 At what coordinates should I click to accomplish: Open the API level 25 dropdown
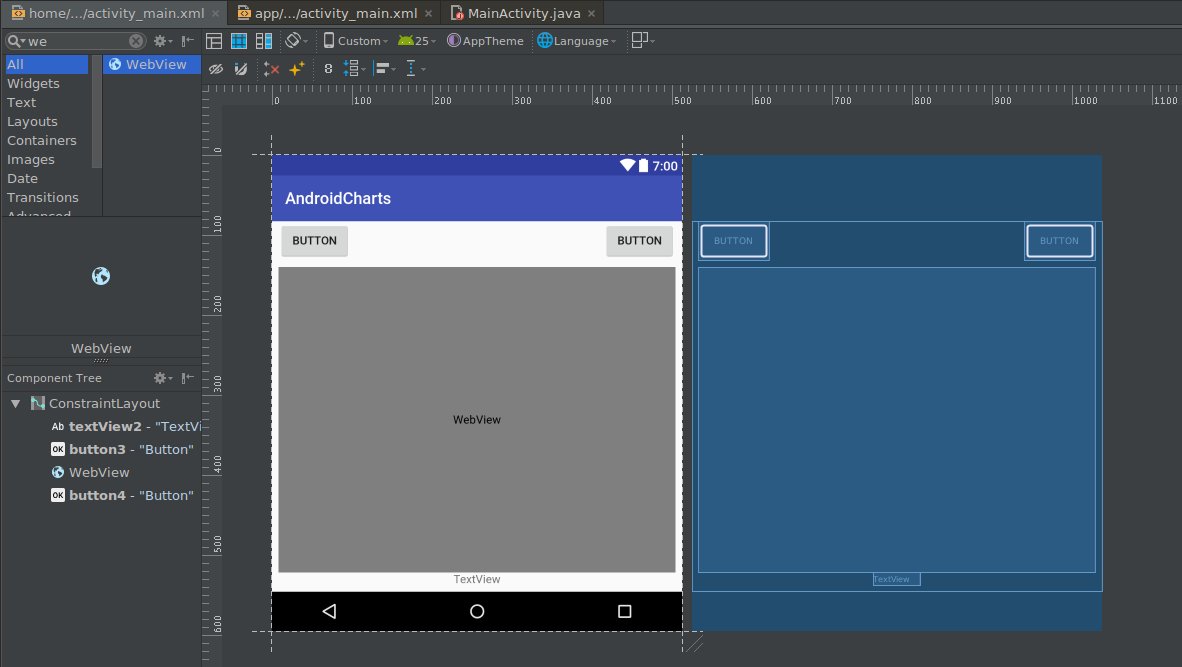click(417, 41)
